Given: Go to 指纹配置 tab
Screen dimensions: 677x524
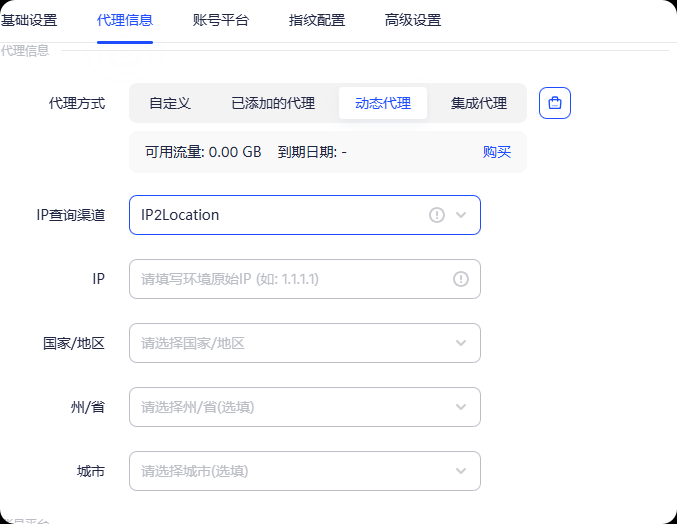Looking at the screenshot, I should coord(316,20).
